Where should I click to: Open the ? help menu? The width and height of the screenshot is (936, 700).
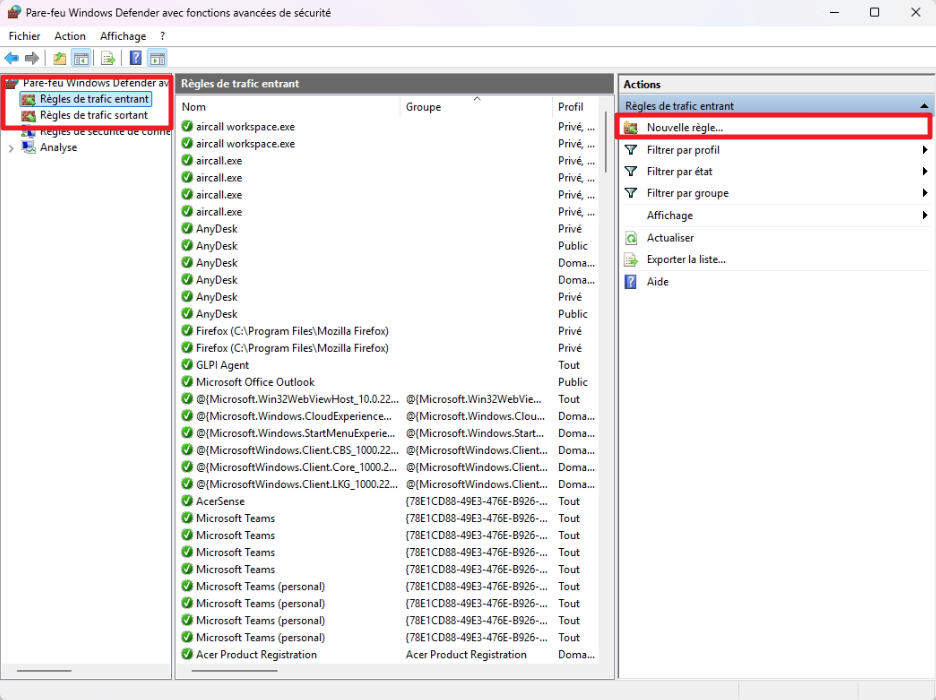point(162,36)
